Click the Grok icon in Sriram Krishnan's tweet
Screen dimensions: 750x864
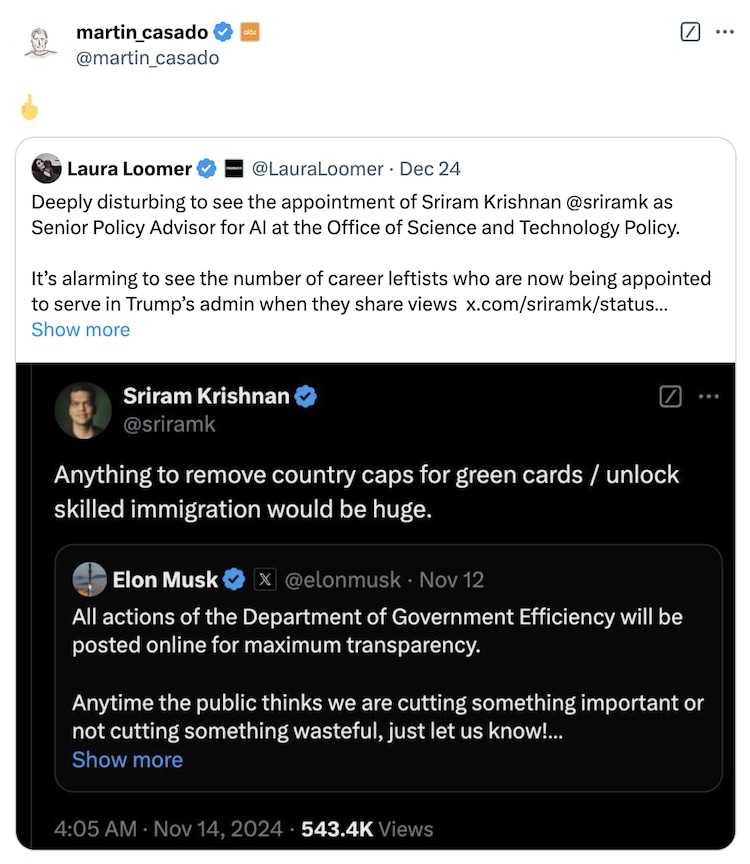pyautogui.click(x=671, y=397)
